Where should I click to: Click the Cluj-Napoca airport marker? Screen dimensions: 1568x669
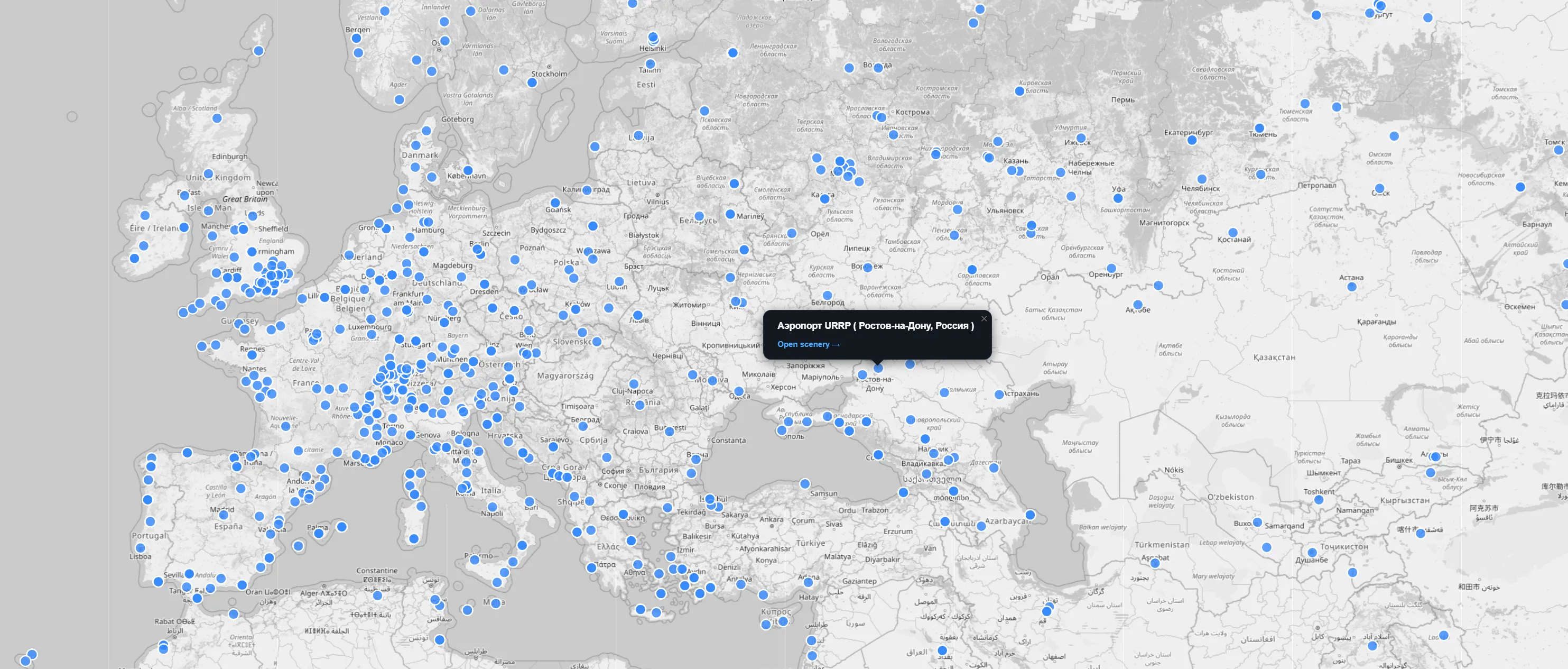[634, 384]
